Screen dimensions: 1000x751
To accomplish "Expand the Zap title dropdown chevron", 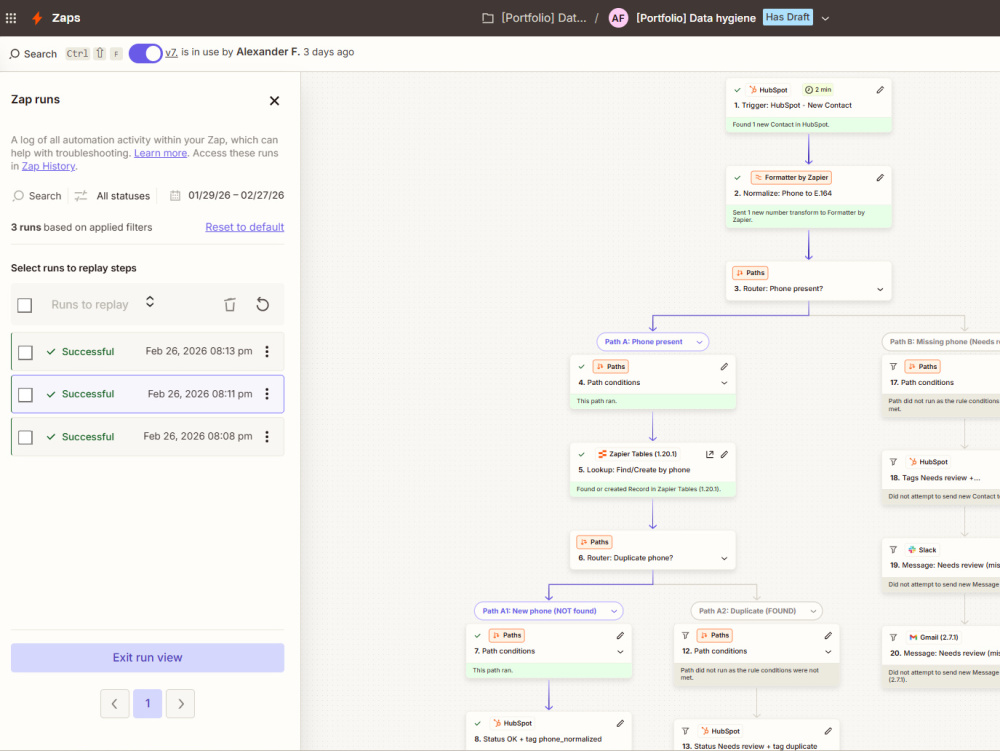I will (825, 18).
